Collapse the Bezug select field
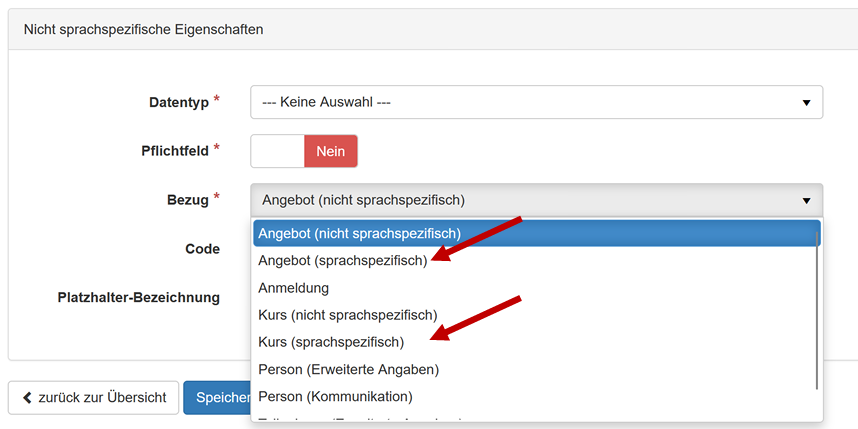Viewport: 858px width, 429px height. [536, 200]
